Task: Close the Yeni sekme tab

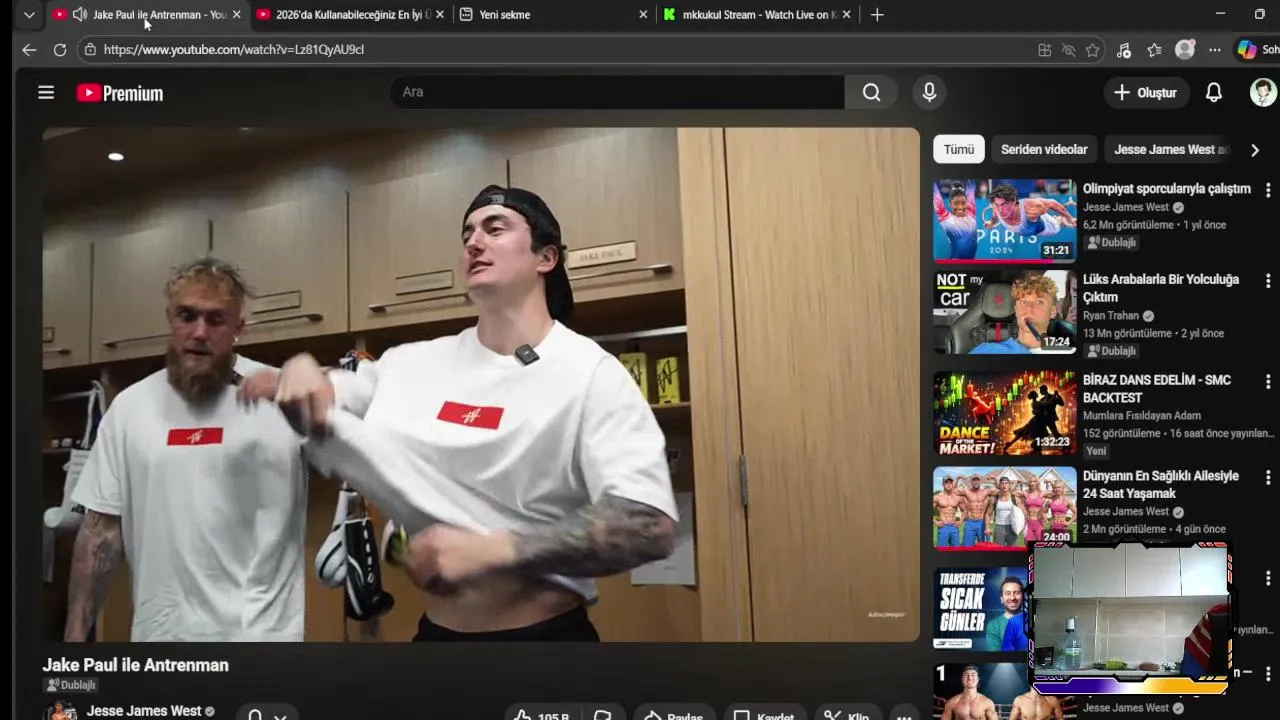Action: 643,15
